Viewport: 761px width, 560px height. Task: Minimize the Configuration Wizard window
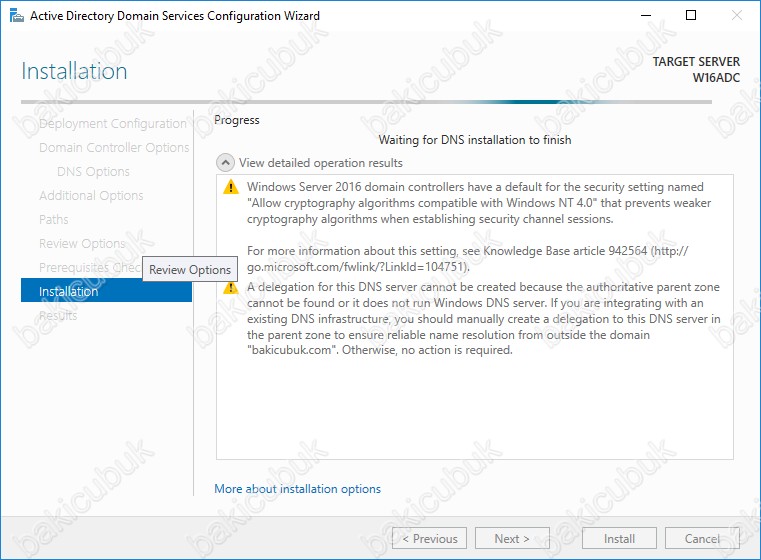coord(646,16)
